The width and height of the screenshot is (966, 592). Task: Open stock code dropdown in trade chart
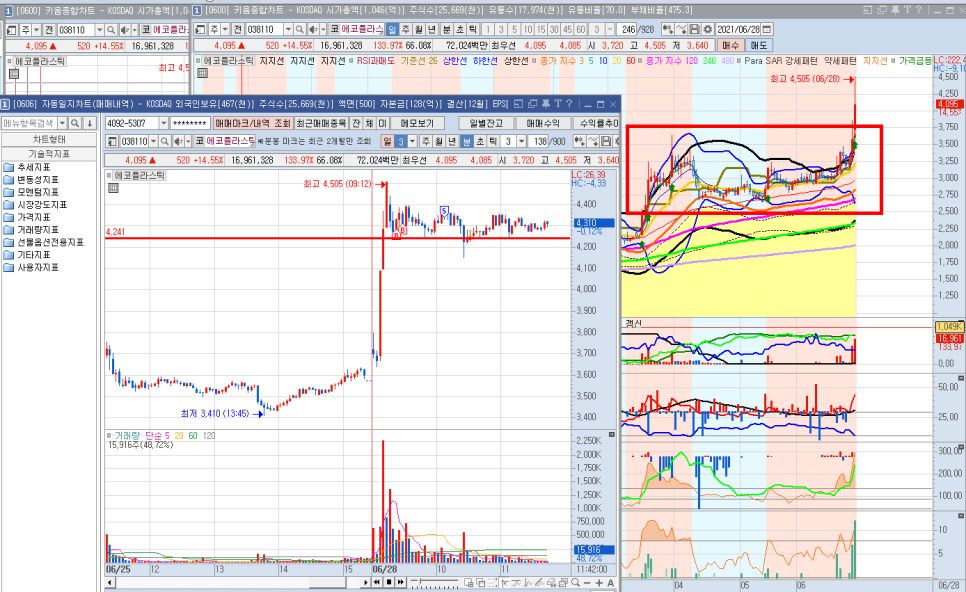(153, 141)
